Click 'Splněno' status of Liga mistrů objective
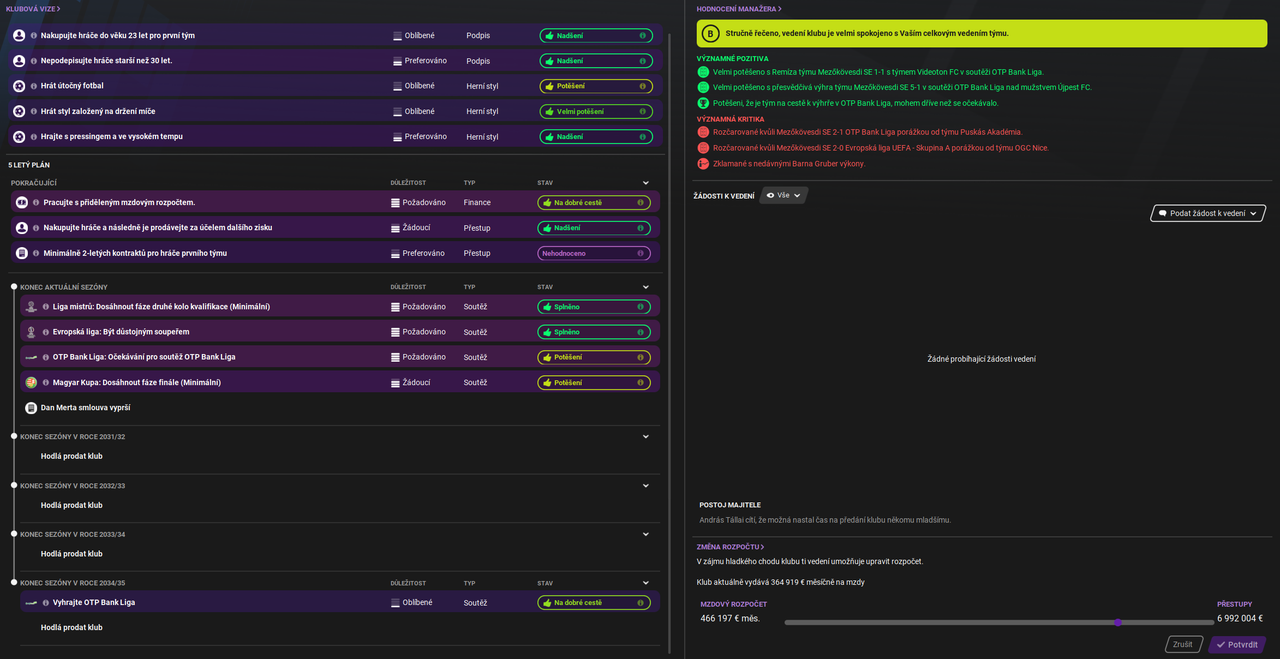1280x659 pixels. coord(594,307)
